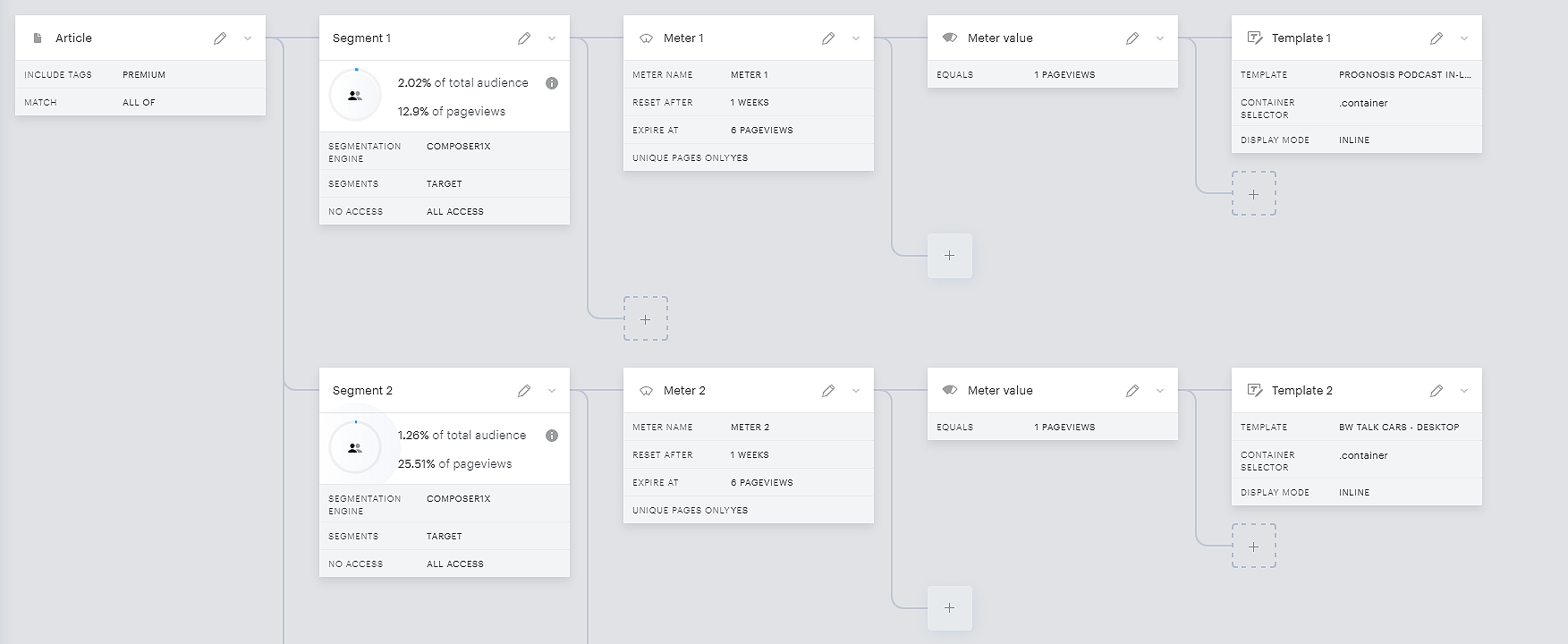
Task: Edit Meter 1 using its pencil icon
Action: (x=828, y=38)
